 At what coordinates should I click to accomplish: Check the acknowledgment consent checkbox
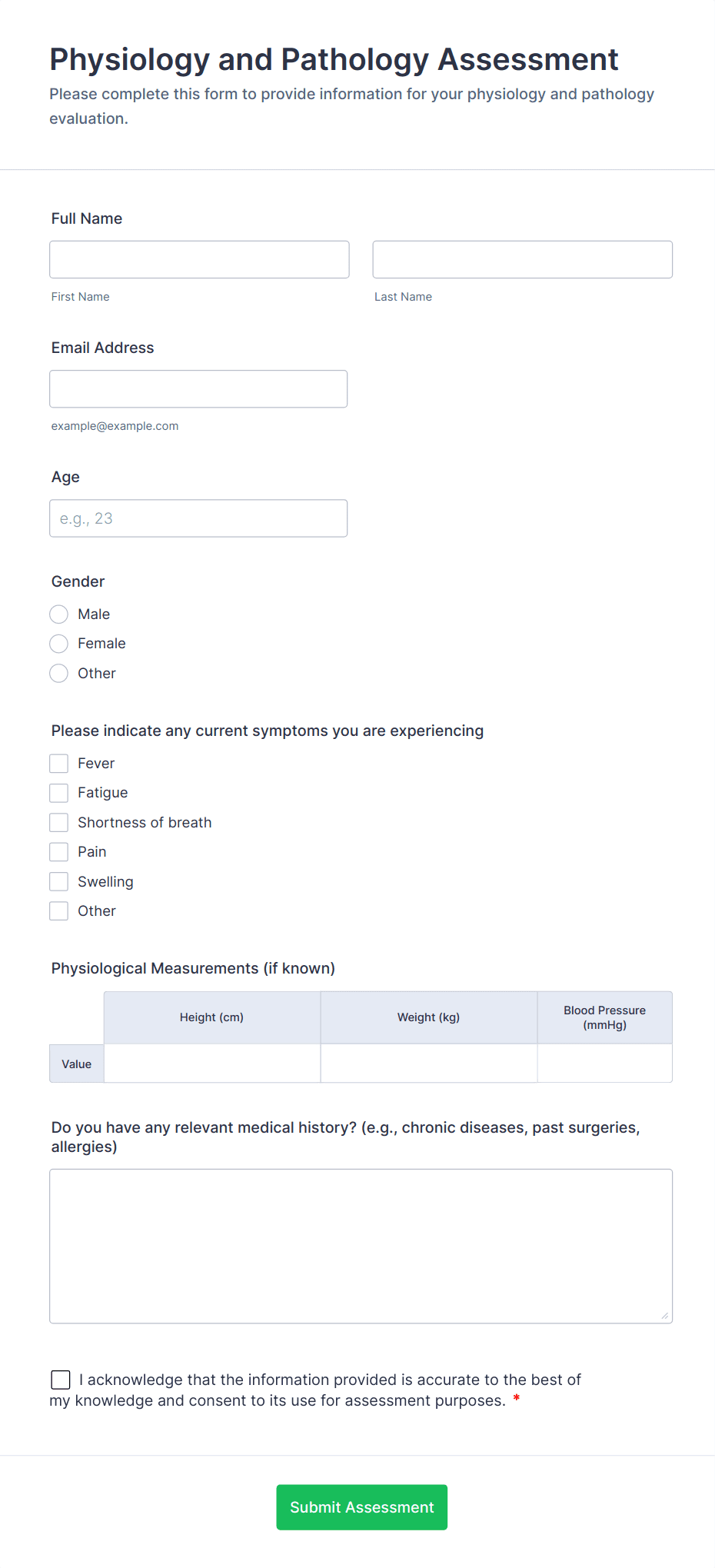(x=61, y=1380)
